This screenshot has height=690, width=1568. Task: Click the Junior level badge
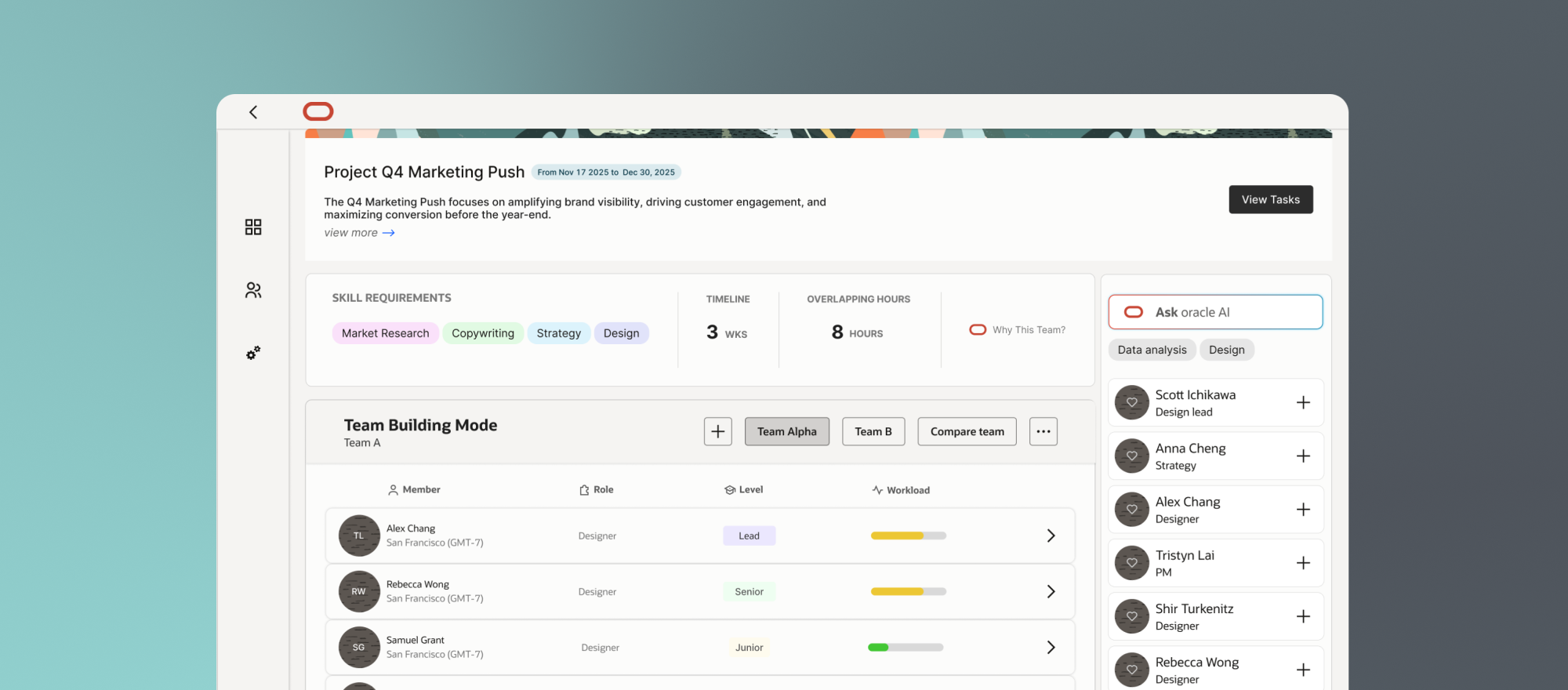(749, 647)
